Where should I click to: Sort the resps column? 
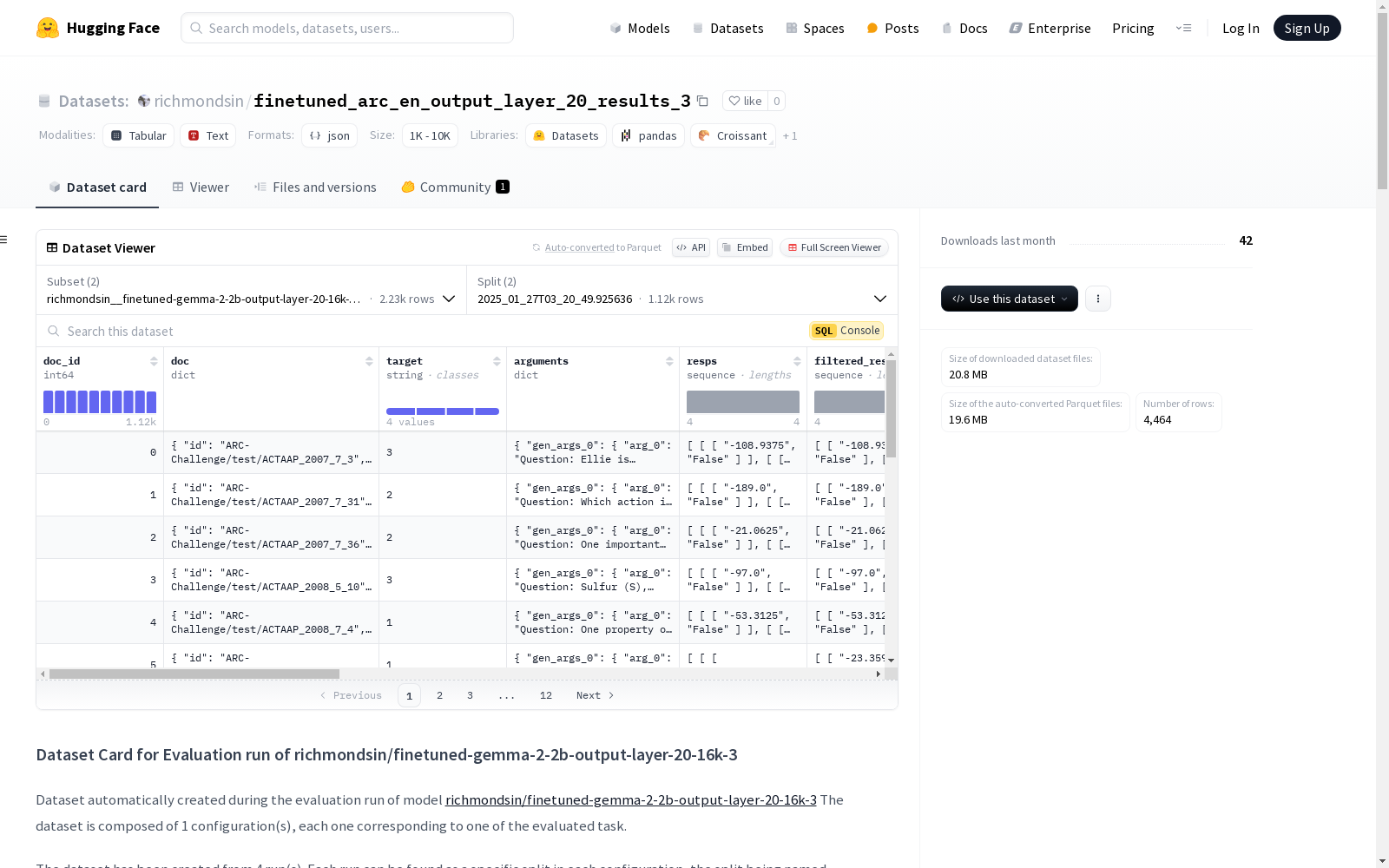(x=797, y=361)
